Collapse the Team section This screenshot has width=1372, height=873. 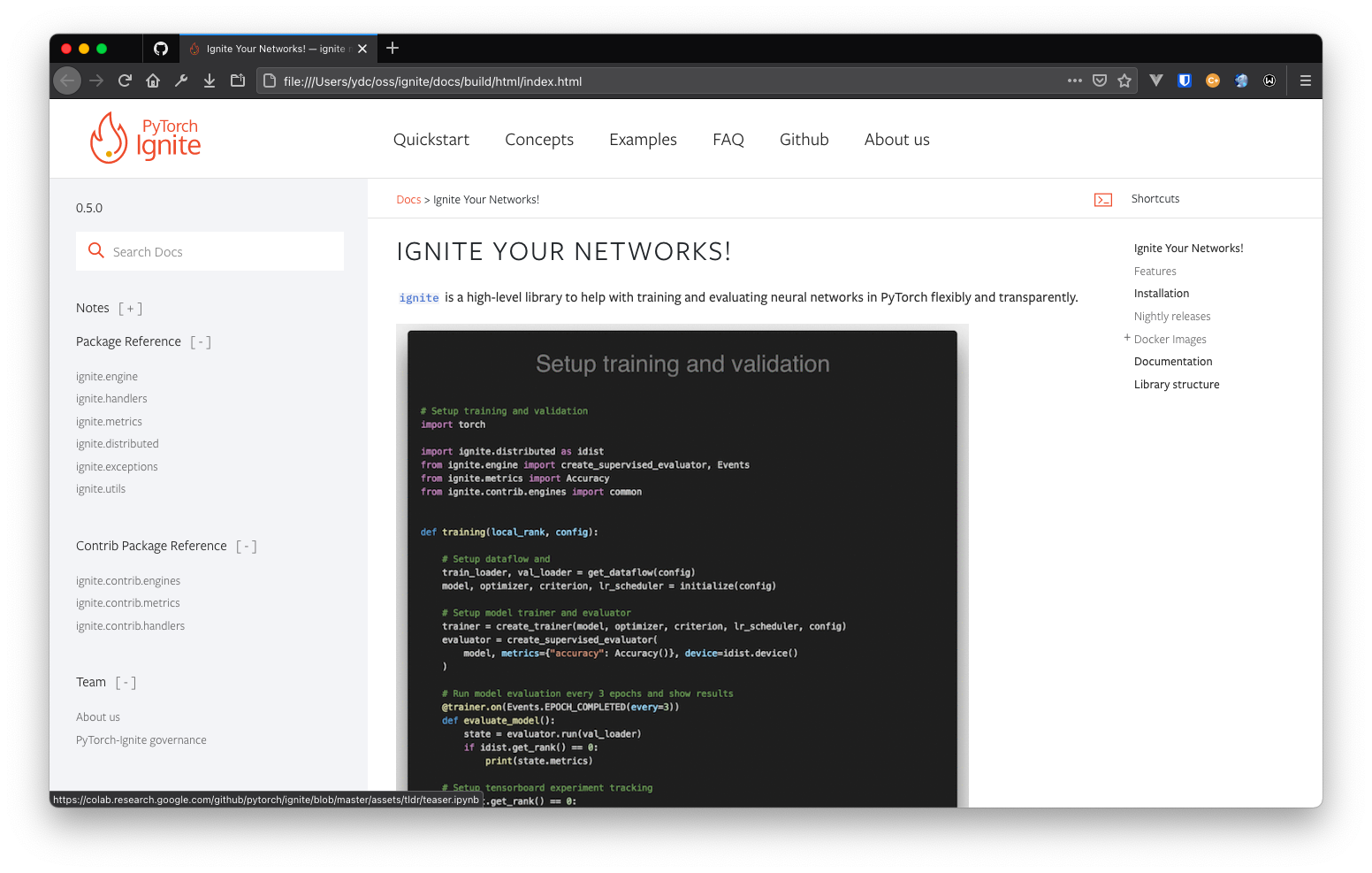(x=126, y=683)
